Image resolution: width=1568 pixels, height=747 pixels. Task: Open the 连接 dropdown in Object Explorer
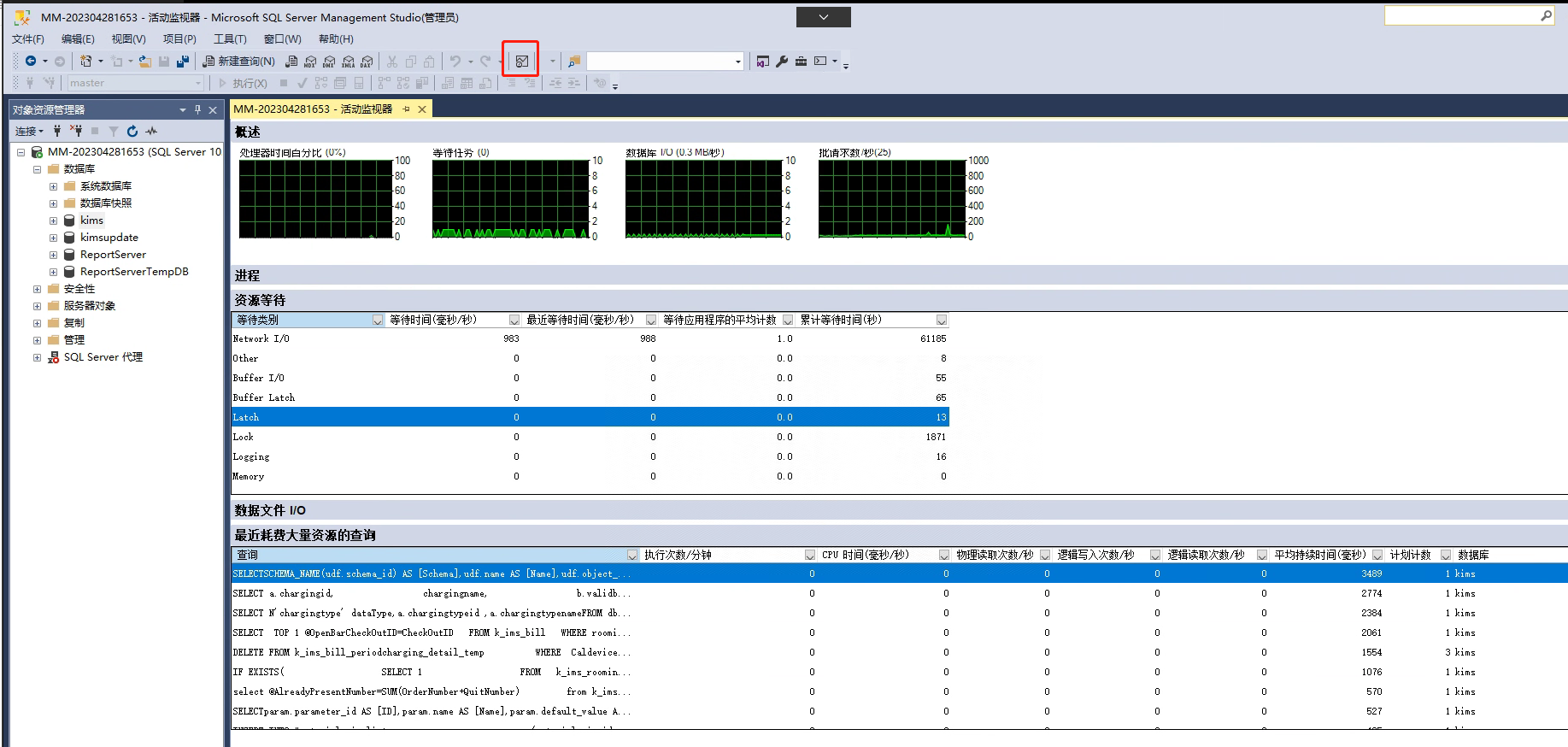click(29, 131)
